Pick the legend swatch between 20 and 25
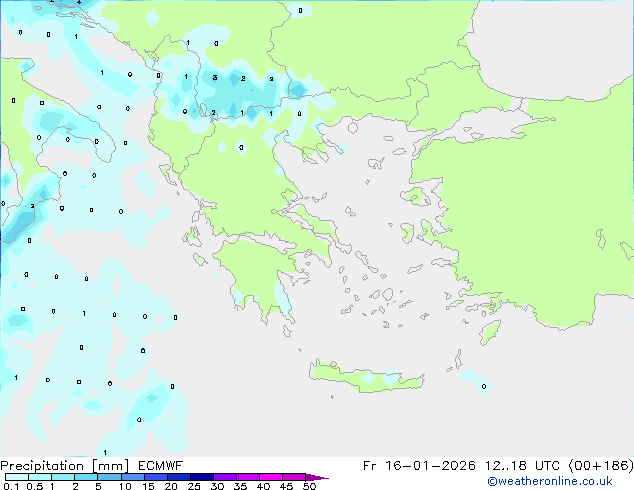The width and height of the screenshot is (634, 490). coord(178,477)
